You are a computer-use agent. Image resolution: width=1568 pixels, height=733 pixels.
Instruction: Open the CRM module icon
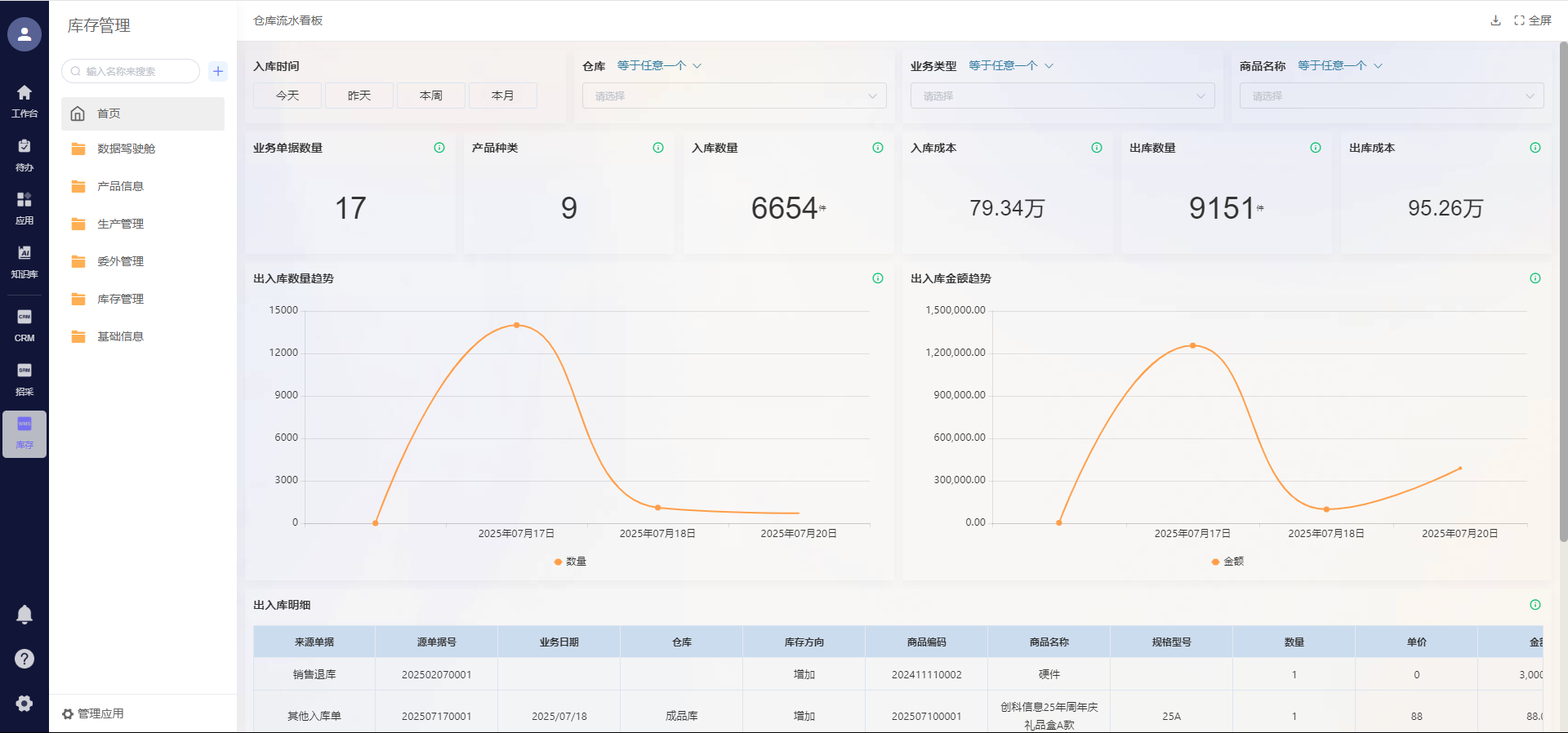[24, 325]
